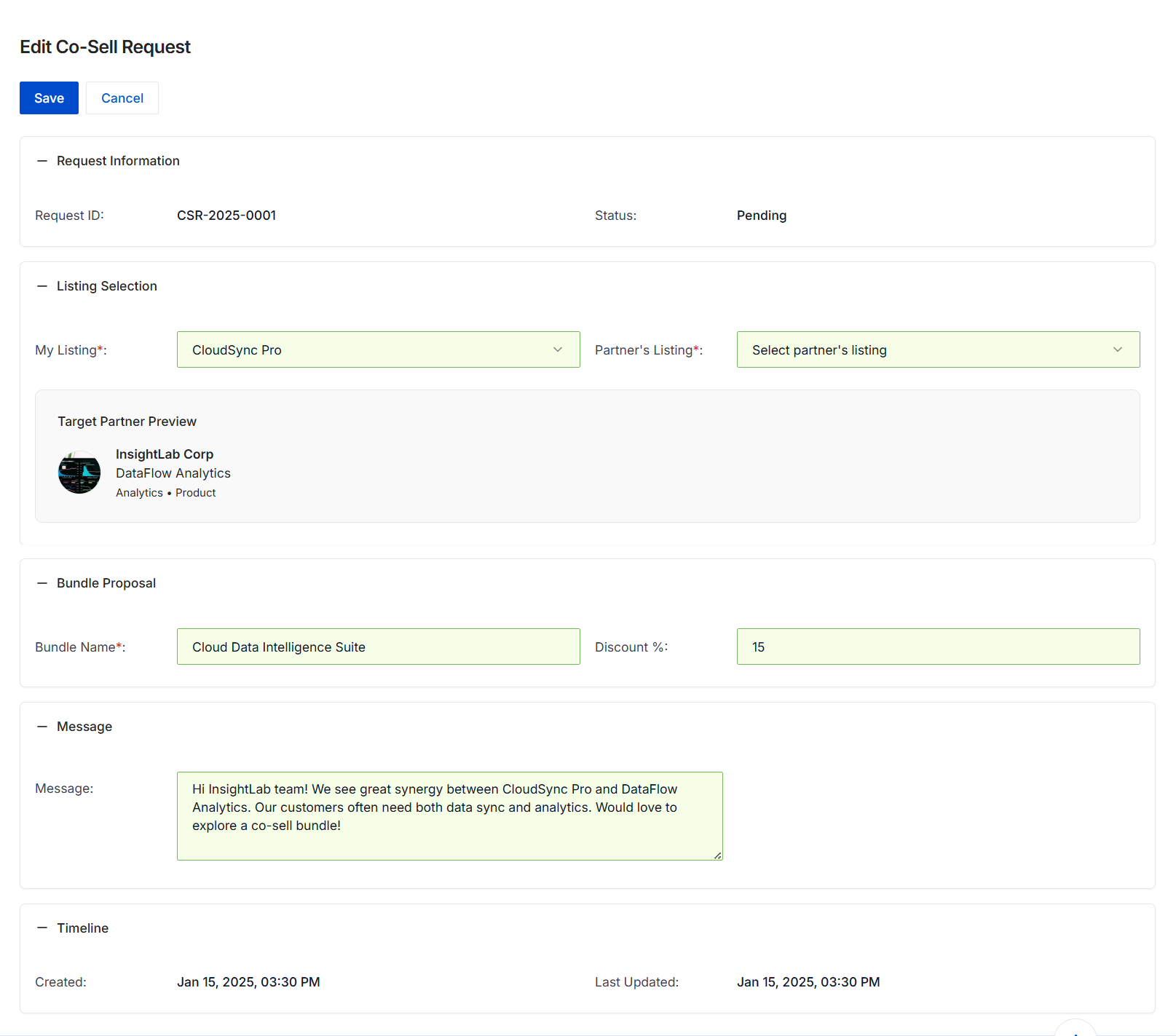Collapse the Request Information section
1176x1036 pixels.
pos(42,161)
